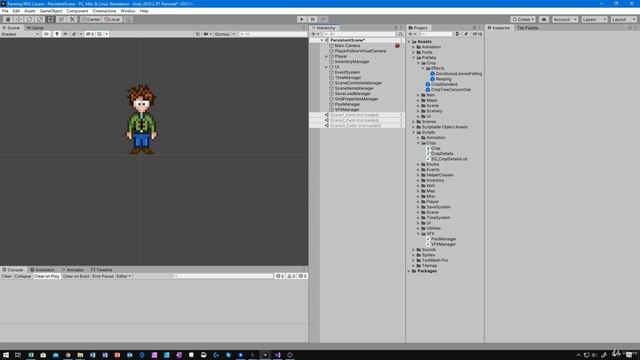Screen dimensions: 640x360
Task: Select the custom editor tools icon
Action: pyautogui.click(x=72, y=20)
